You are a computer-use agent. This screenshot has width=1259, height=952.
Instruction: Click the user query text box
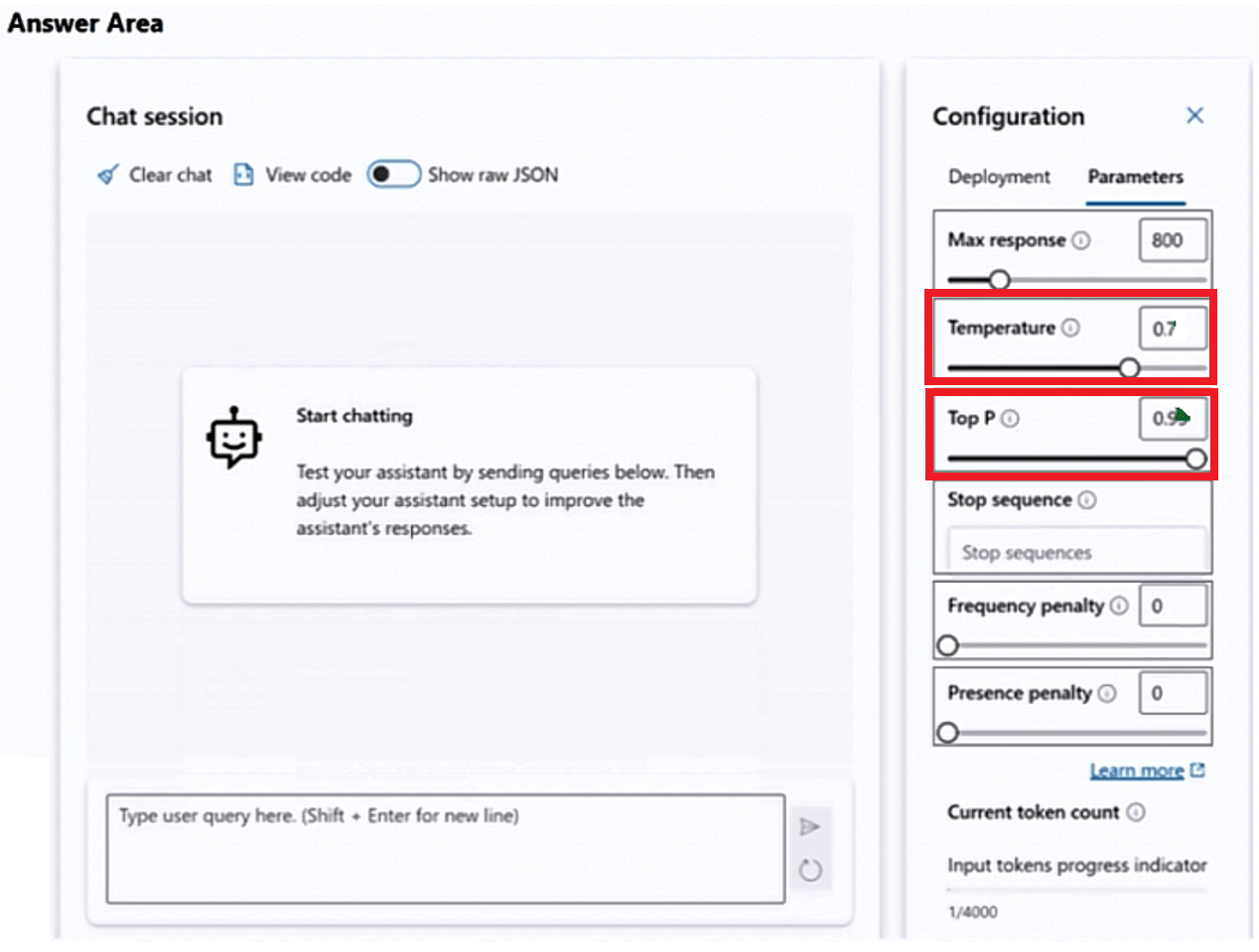point(445,848)
